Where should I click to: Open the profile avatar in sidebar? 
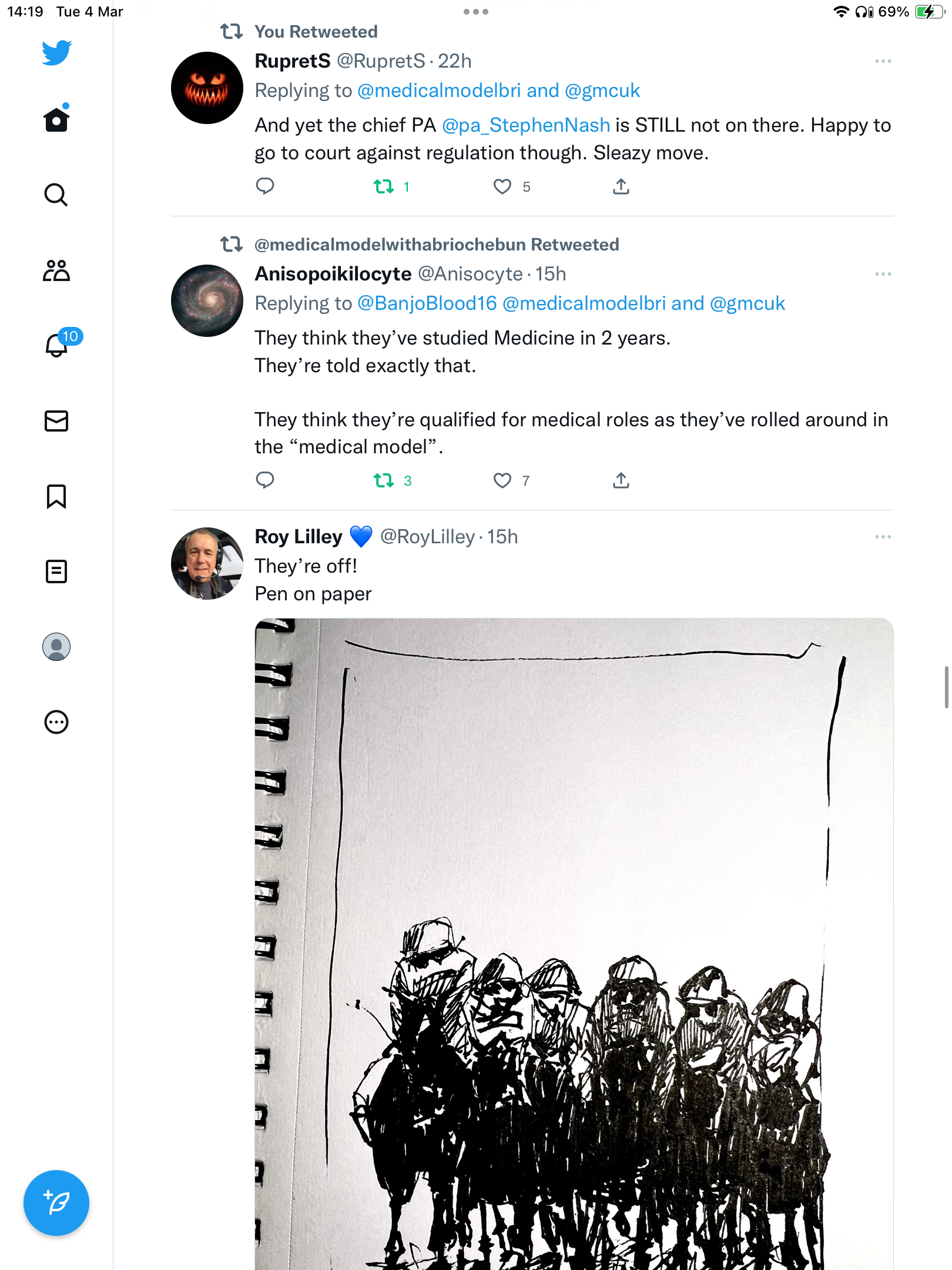(x=56, y=647)
